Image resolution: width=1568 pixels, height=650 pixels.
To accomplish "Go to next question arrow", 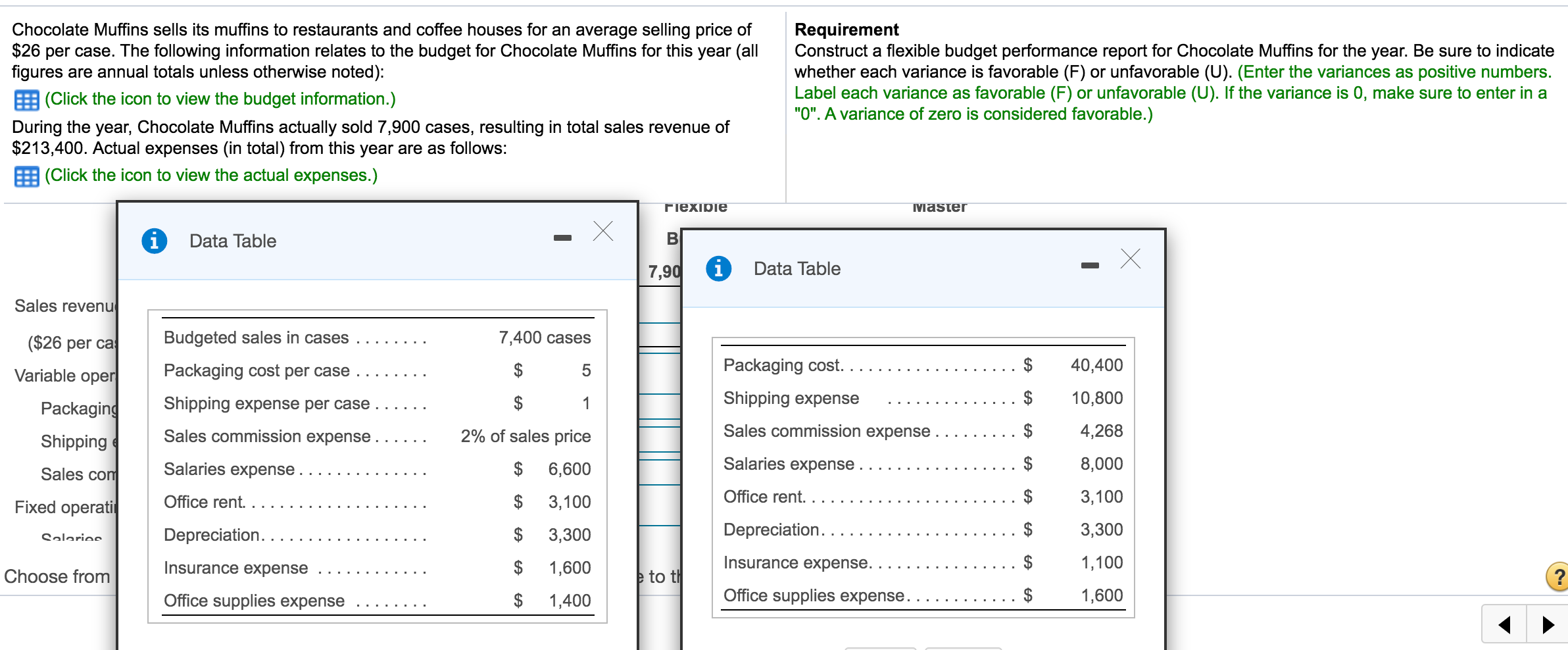I will [x=1548, y=624].
